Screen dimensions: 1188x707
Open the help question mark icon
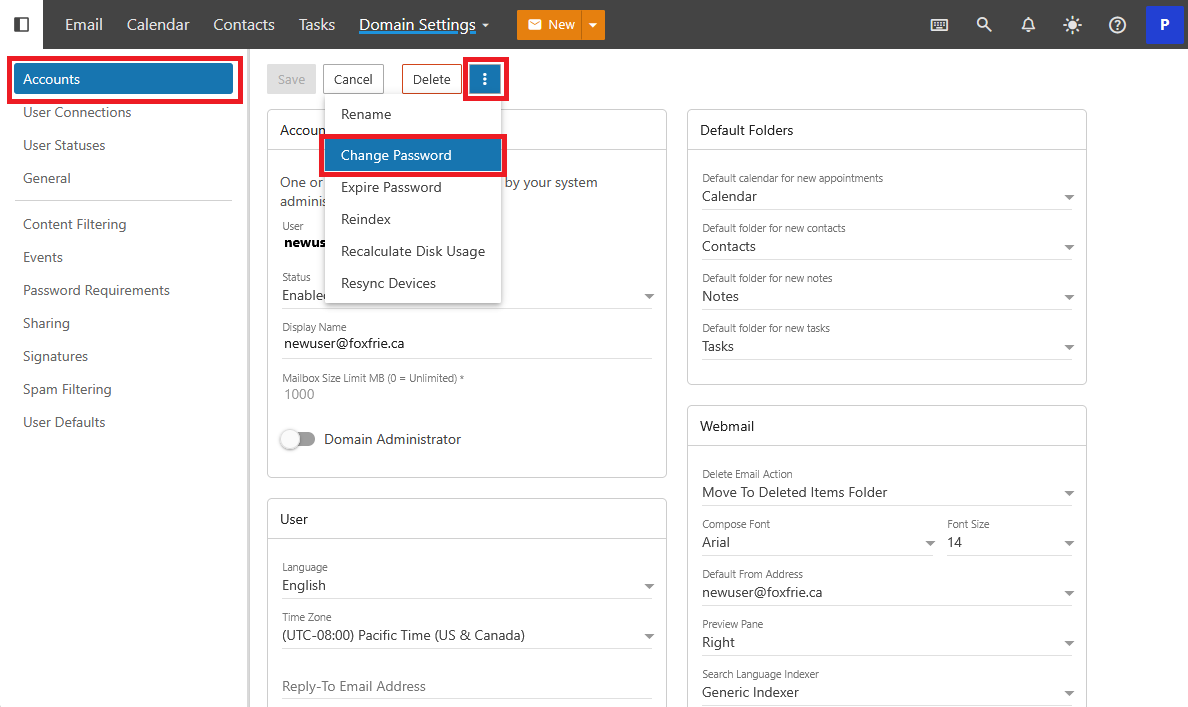pos(1117,25)
